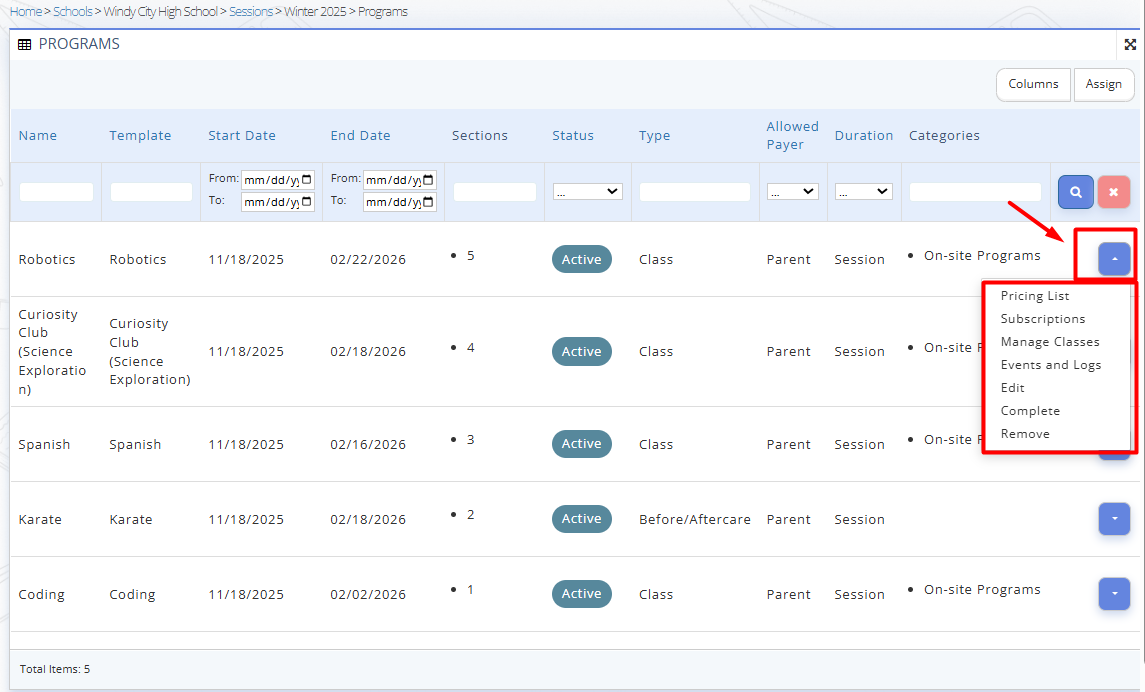
Task: Open the Karate row action dropdown
Action: (x=1113, y=519)
